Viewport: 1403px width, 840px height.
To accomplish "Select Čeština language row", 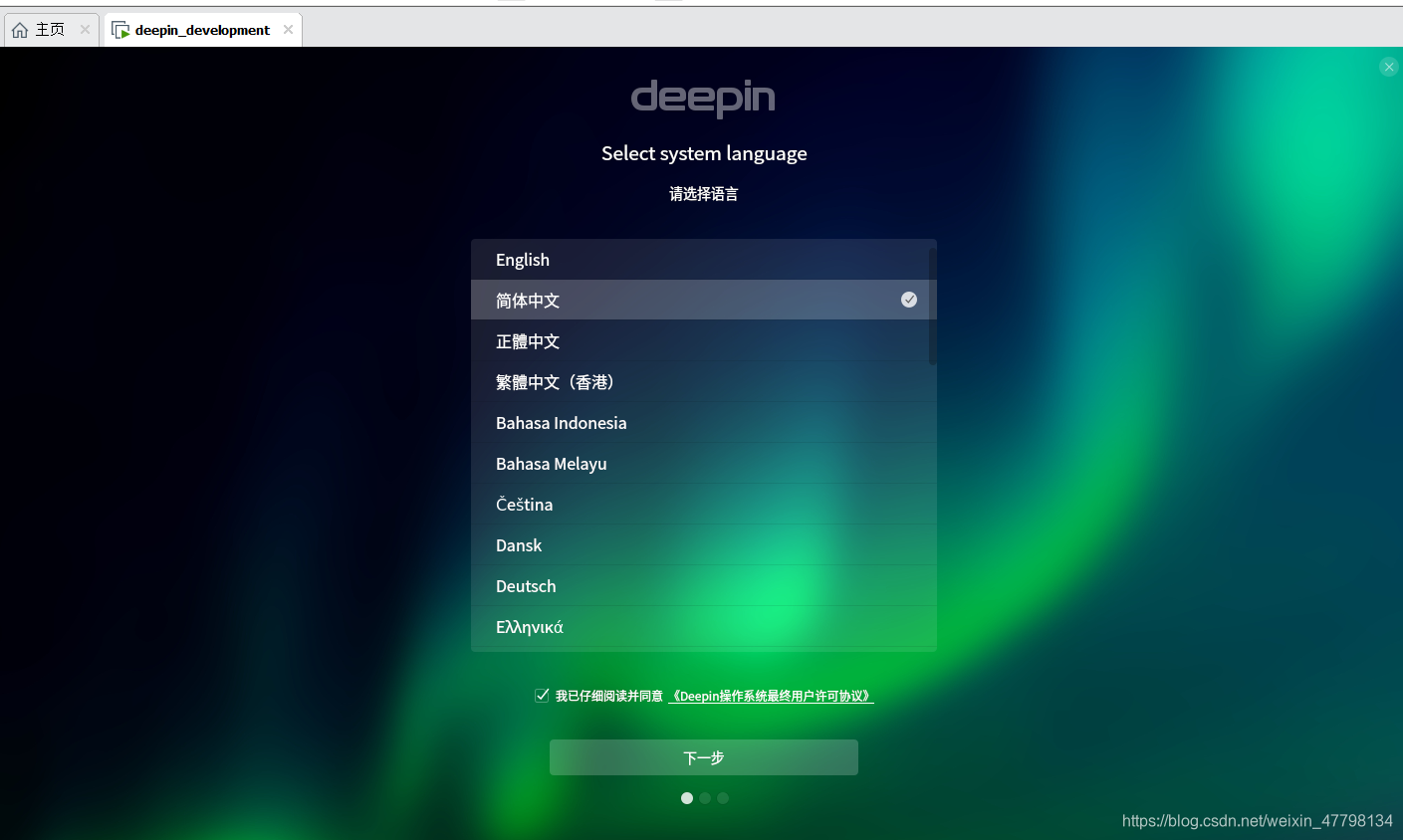I will coord(703,505).
